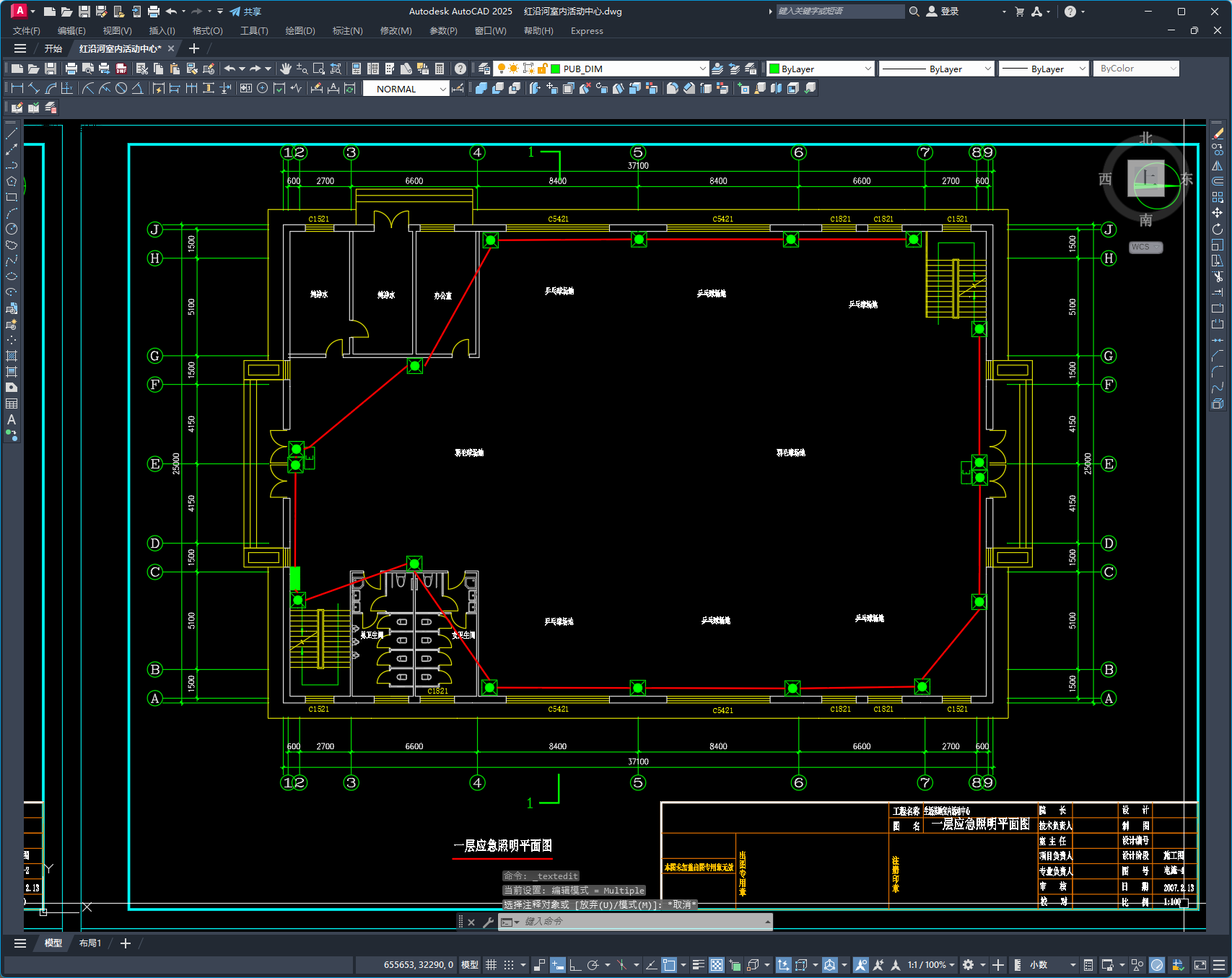Toggle Ortho mode in status bar

[x=575, y=965]
